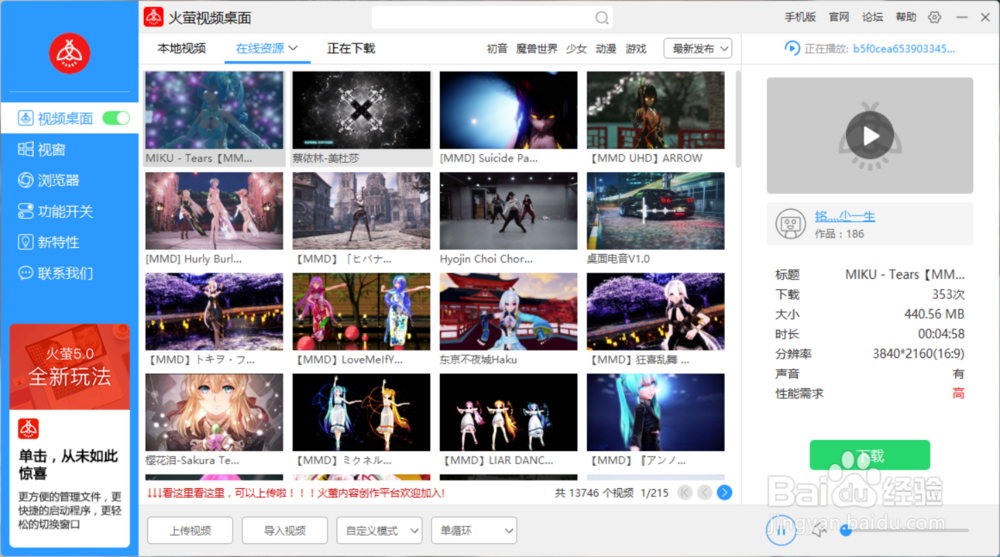The height and width of the screenshot is (557, 1000).
Task: Go to the next page arrow
Action: point(724,493)
